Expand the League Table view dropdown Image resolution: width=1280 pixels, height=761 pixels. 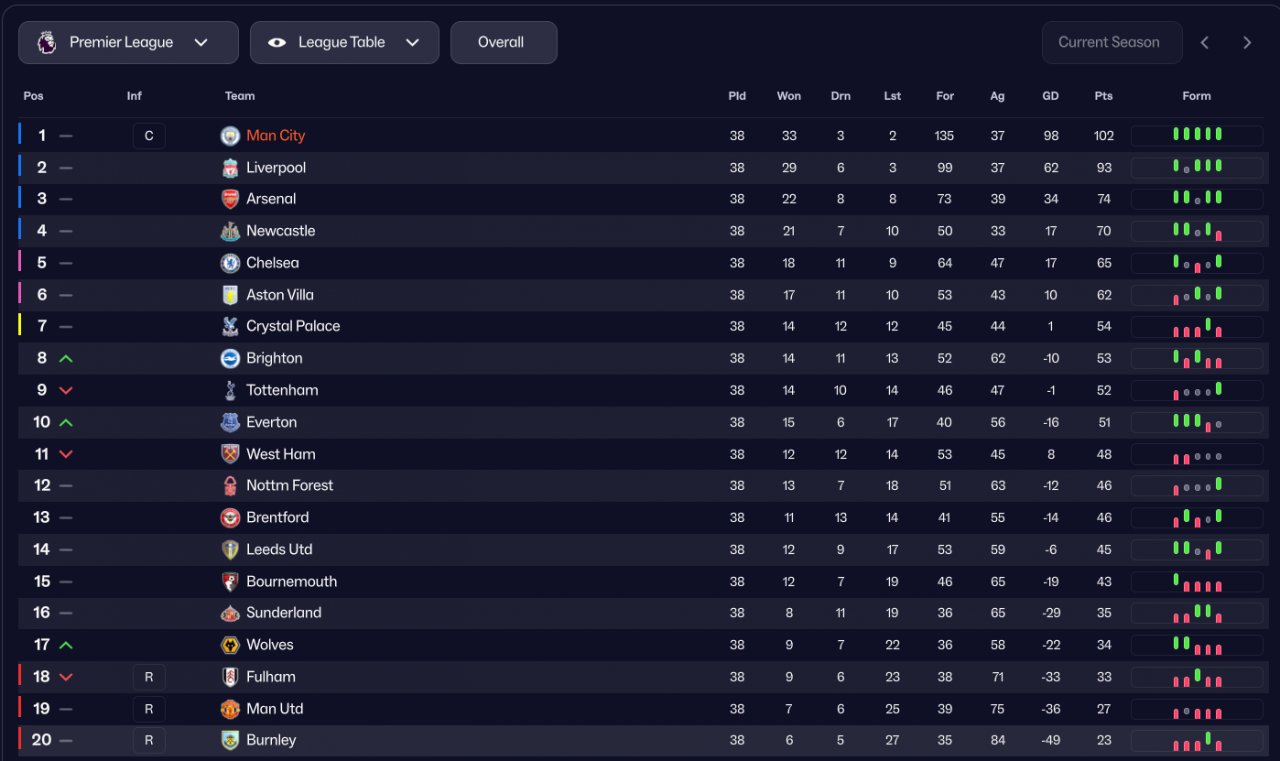point(344,43)
